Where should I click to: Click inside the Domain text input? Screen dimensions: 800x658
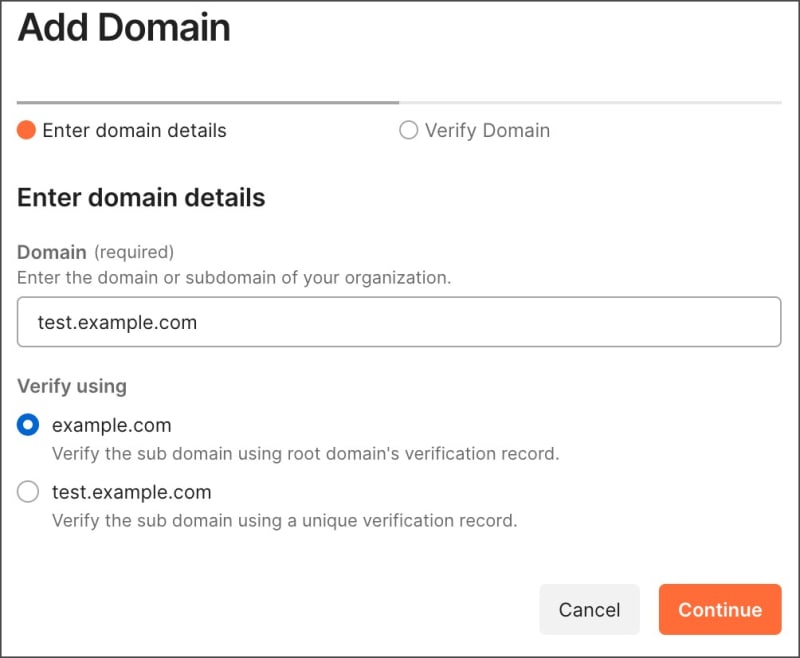coord(398,322)
